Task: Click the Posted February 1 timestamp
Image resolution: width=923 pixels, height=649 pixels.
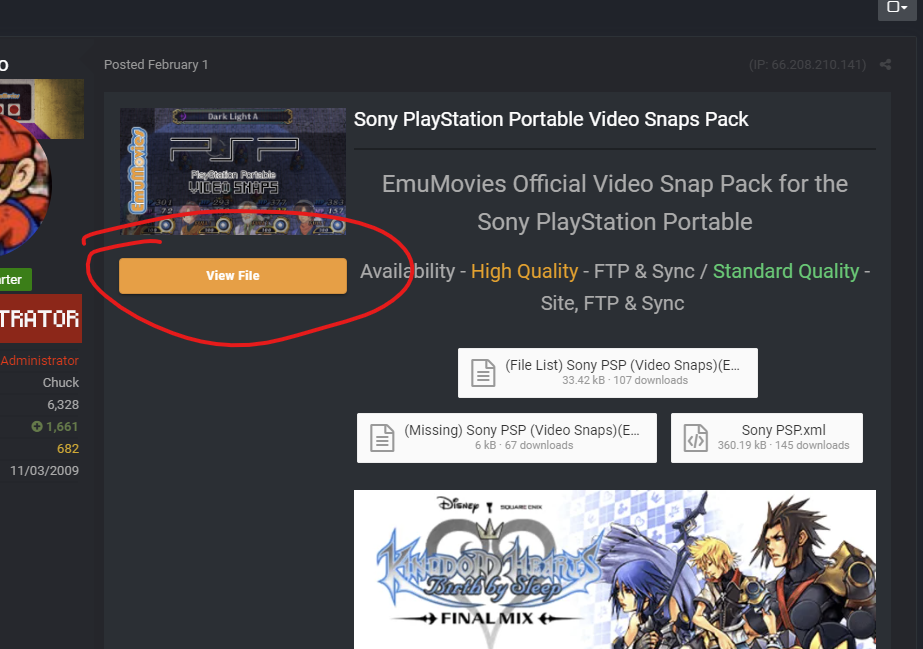Action: [156, 65]
